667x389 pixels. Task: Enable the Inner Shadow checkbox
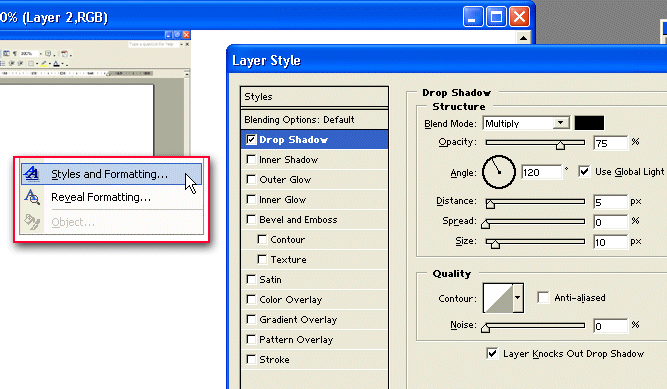[x=251, y=159]
